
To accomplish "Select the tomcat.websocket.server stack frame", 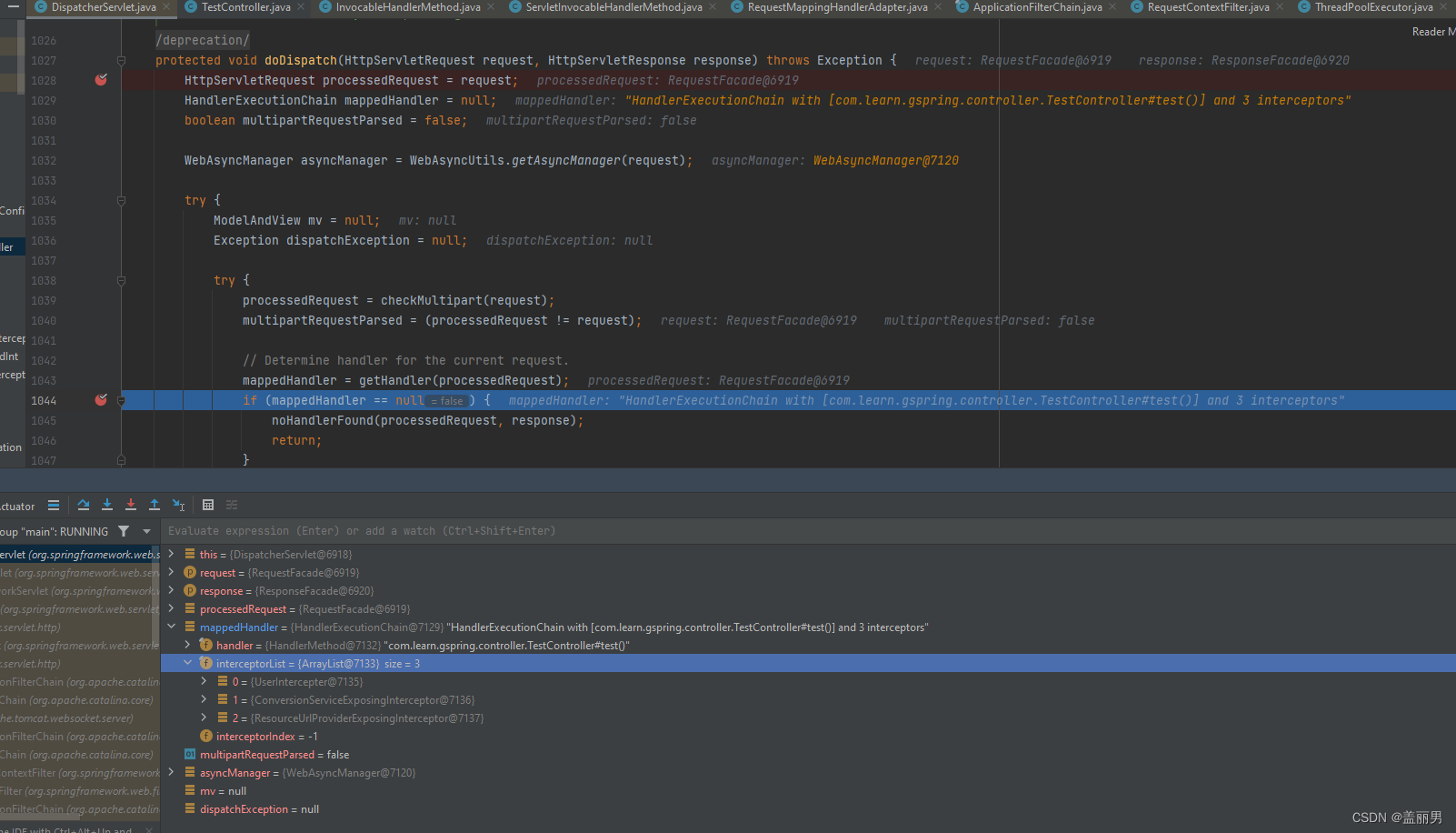I will click(80, 718).
